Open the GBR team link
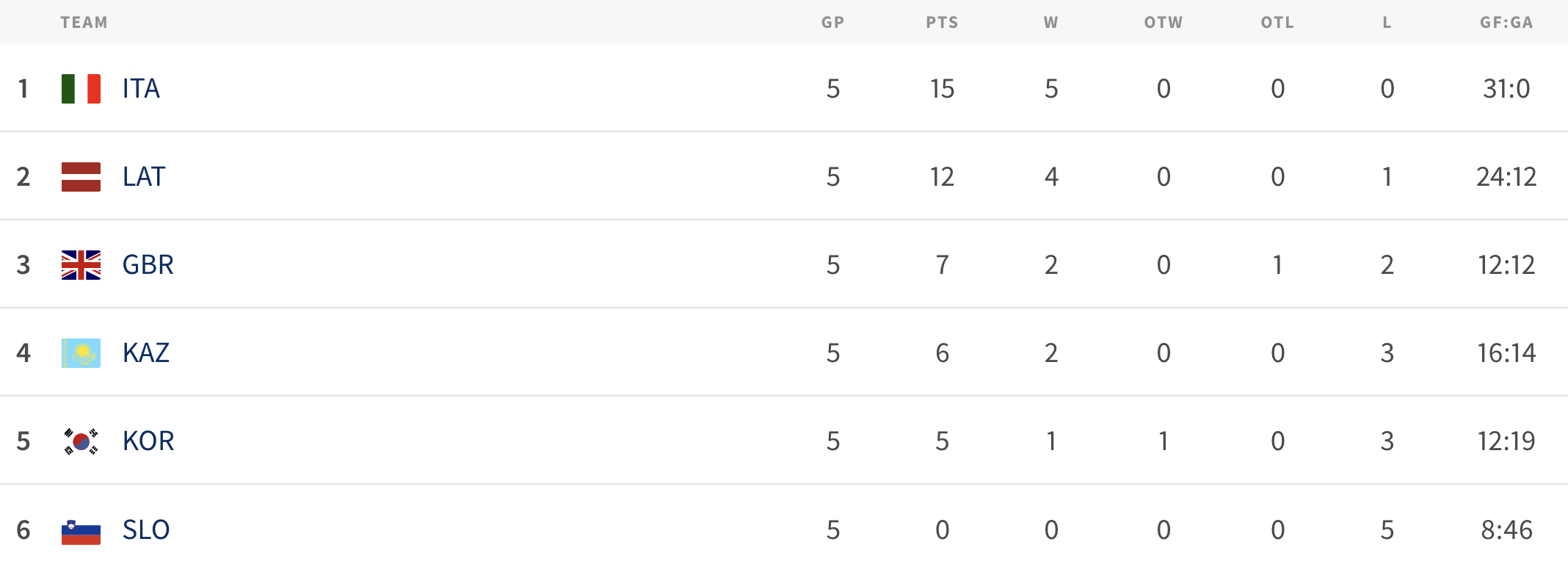Screen dimensions: 1568x561 coord(148,265)
